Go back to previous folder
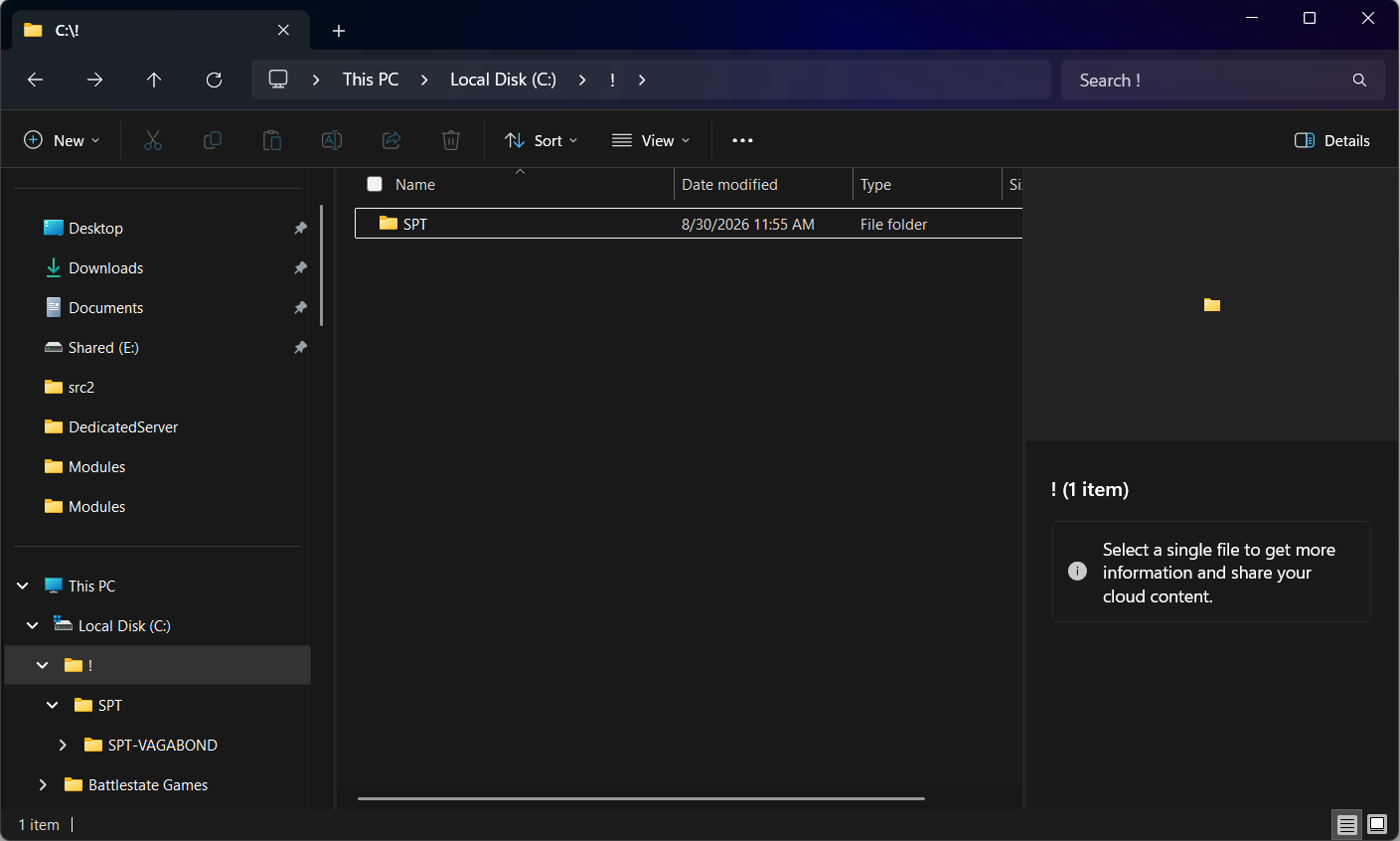 [36, 80]
